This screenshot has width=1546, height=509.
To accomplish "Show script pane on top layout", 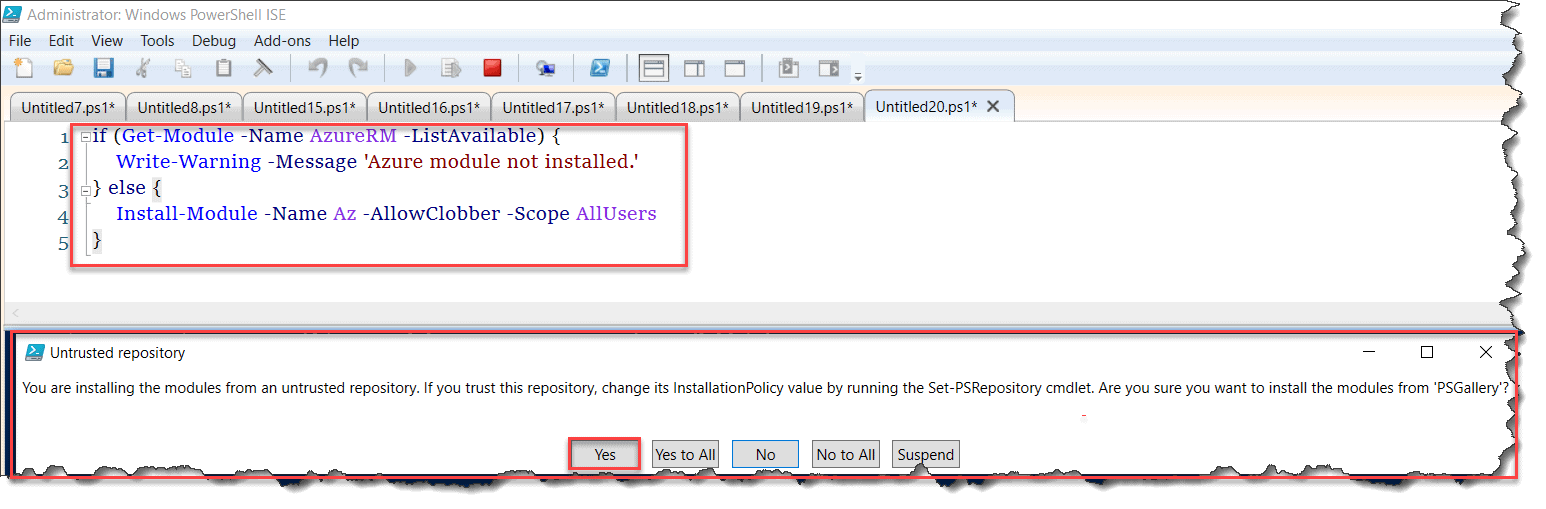I will [x=654, y=68].
